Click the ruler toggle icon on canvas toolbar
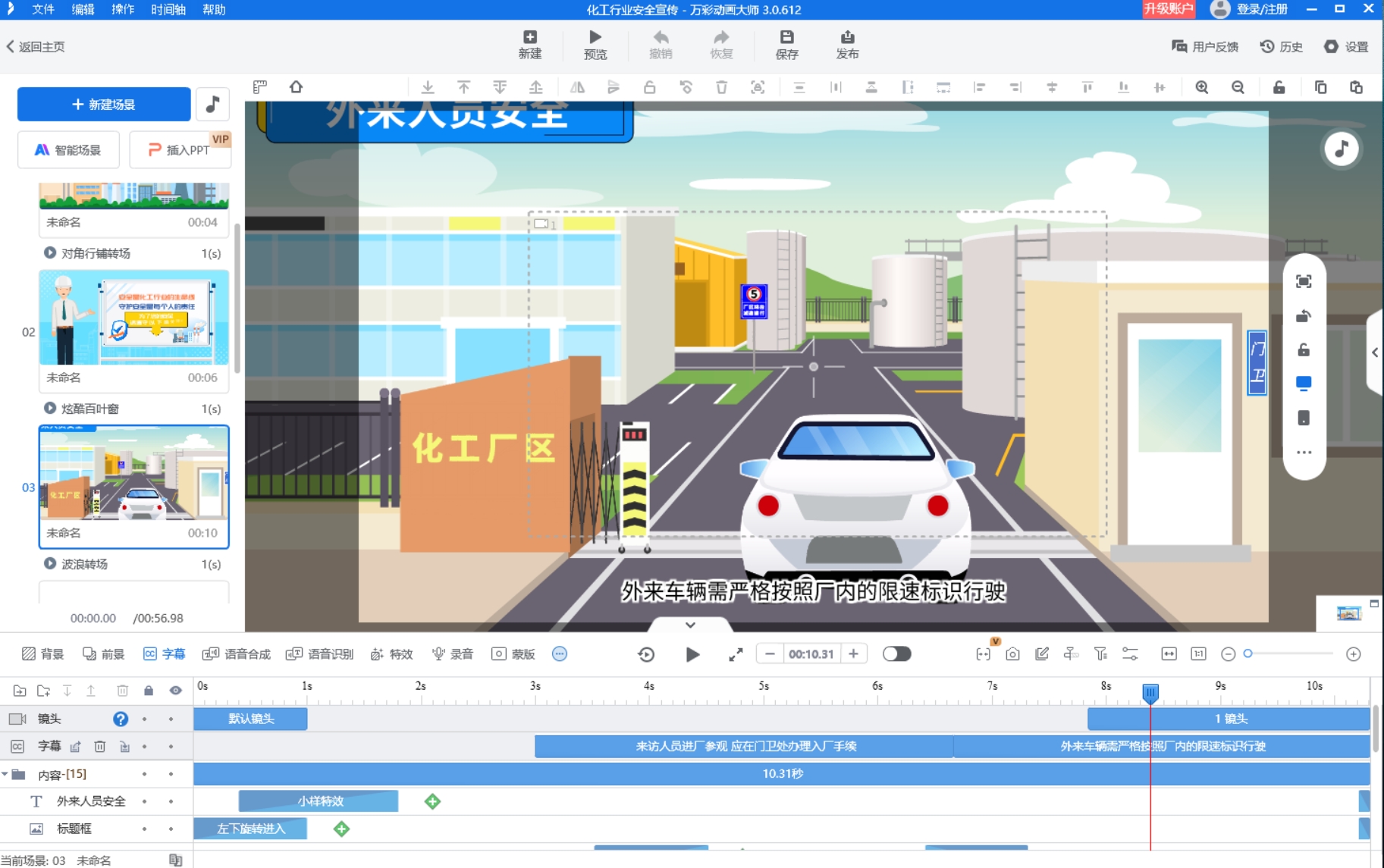Image resolution: width=1384 pixels, height=868 pixels. [x=260, y=87]
